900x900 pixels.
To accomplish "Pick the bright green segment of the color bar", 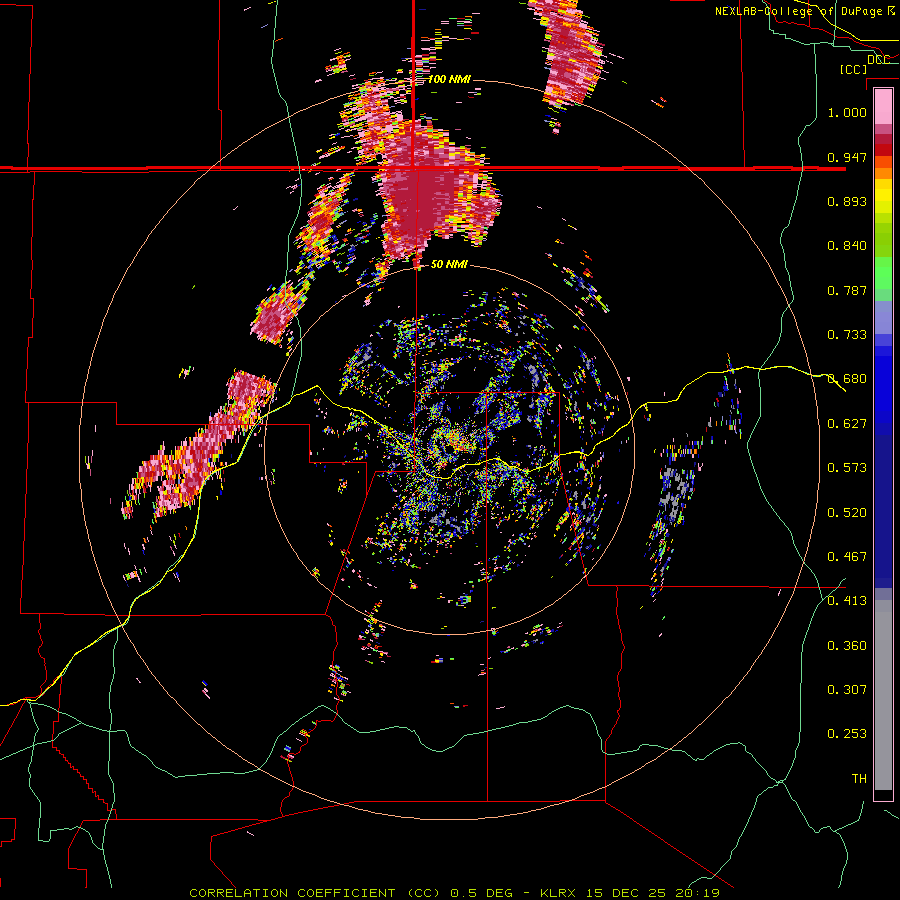I will 883,273.
